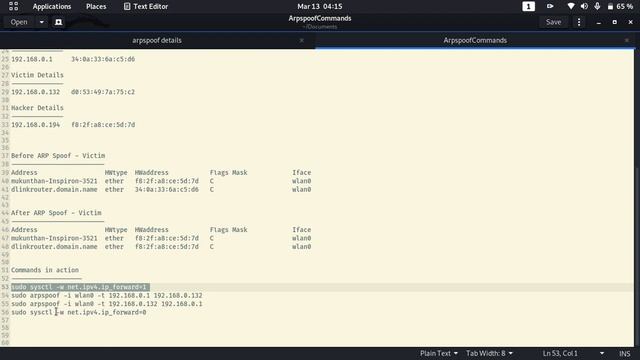This screenshot has height=360, width=640.
Task: Click the mukunthan-Inspiron-3521 row on line 40
Action: tap(161, 181)
